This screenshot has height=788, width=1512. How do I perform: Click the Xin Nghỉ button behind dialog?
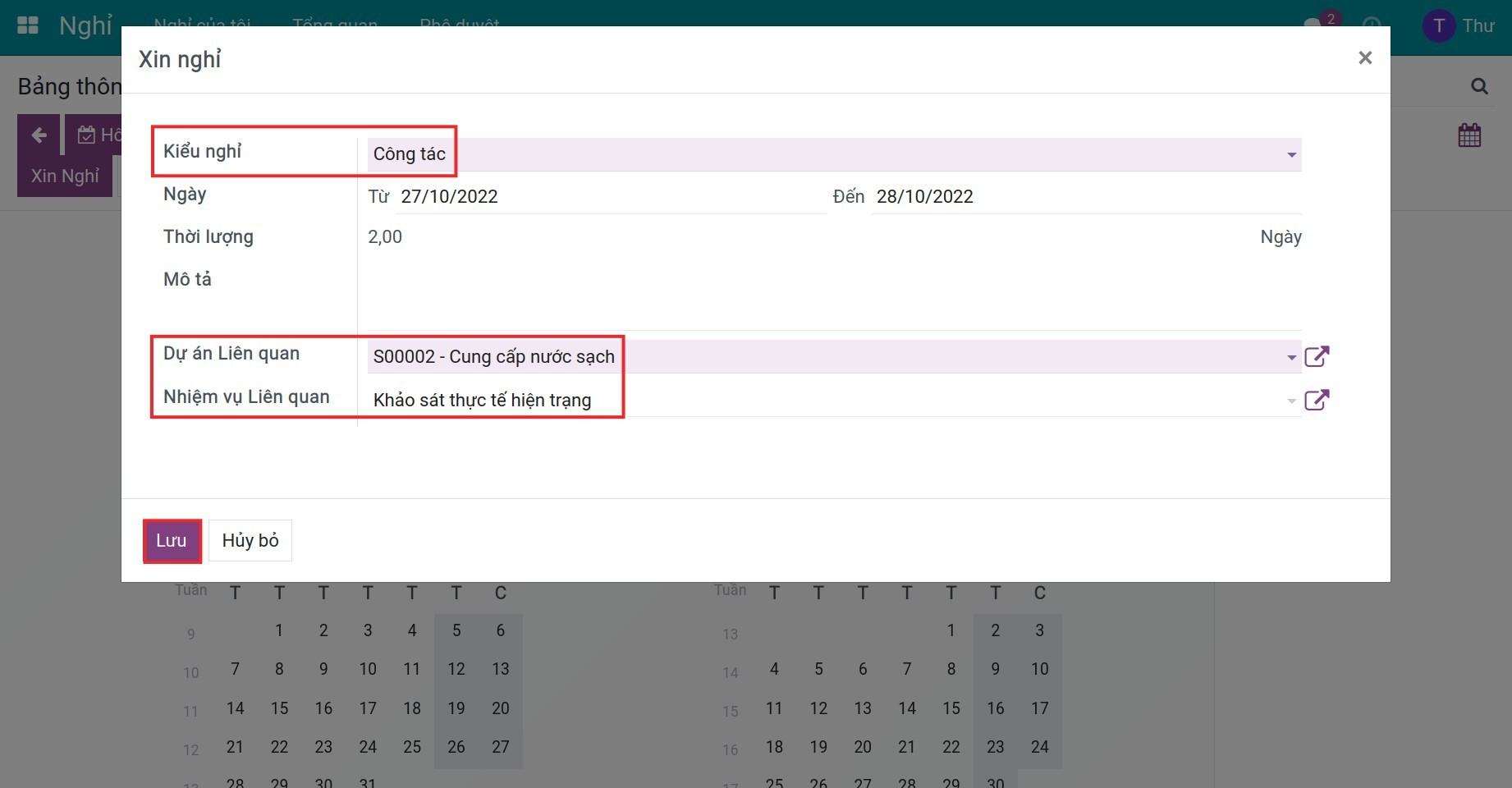point(65,176)
